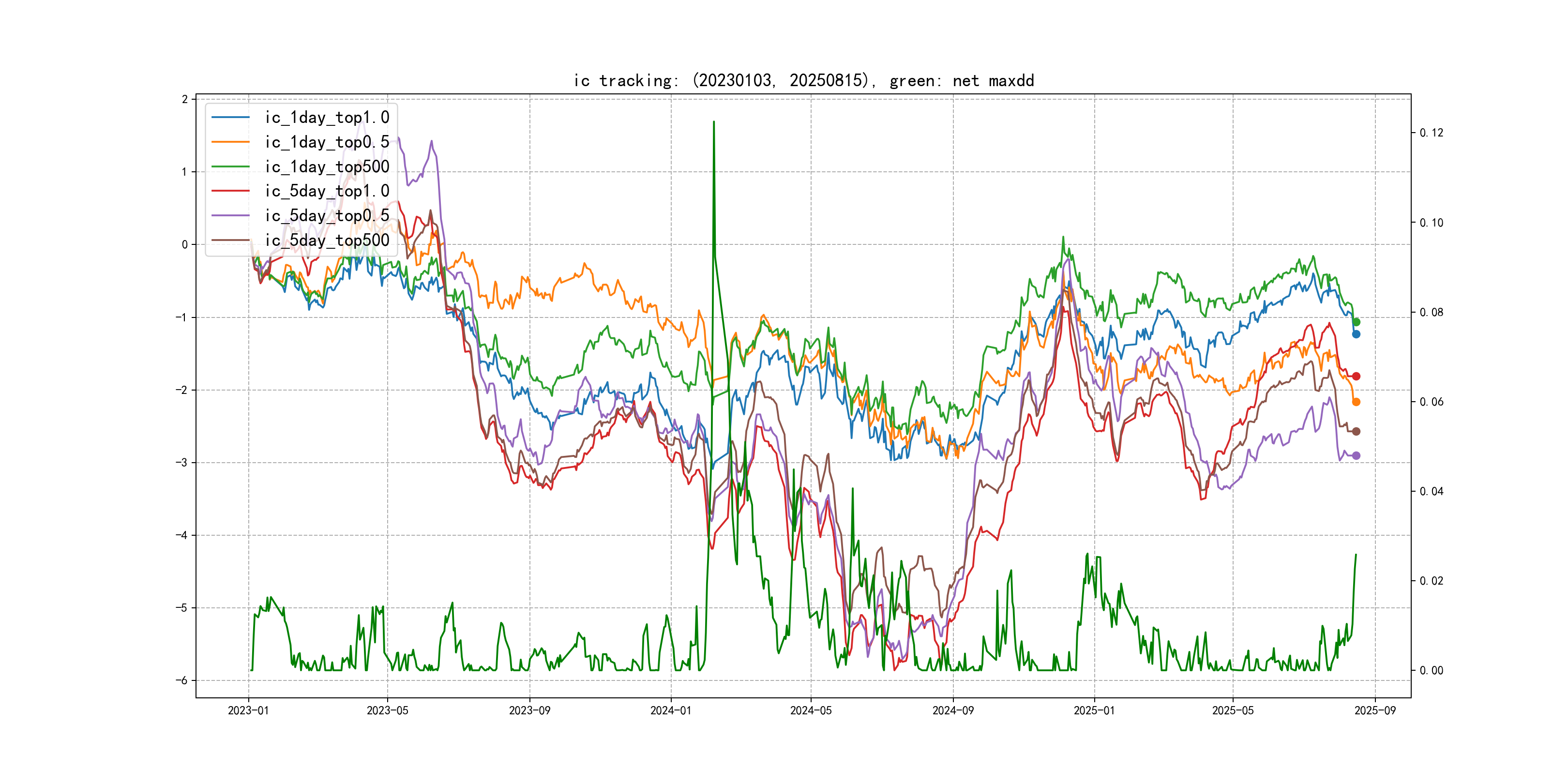1568x784 pixels.
Task: Click the -6 left y-axis label
Action: pyautogui.click(x=181, y=680)
